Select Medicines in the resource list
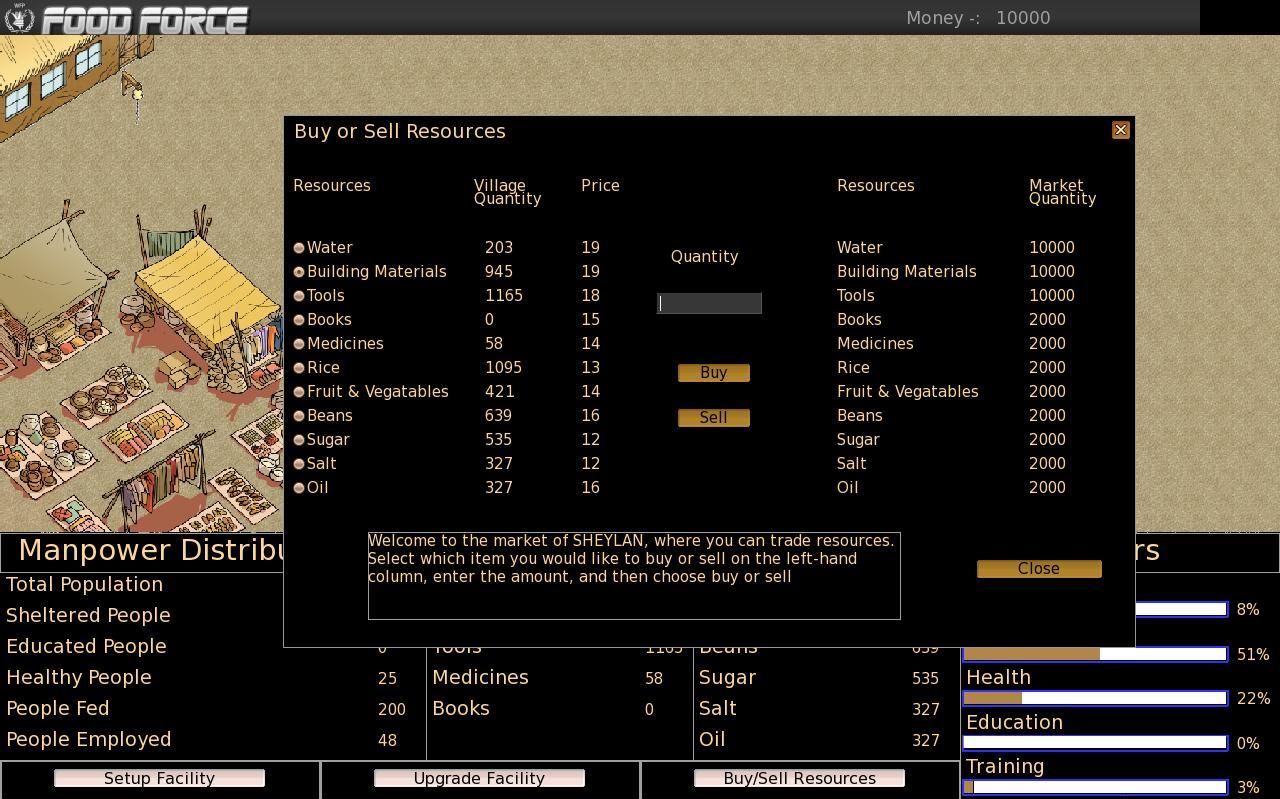Viewport: 1280px width, 799px height. click(x=299, y=344)
